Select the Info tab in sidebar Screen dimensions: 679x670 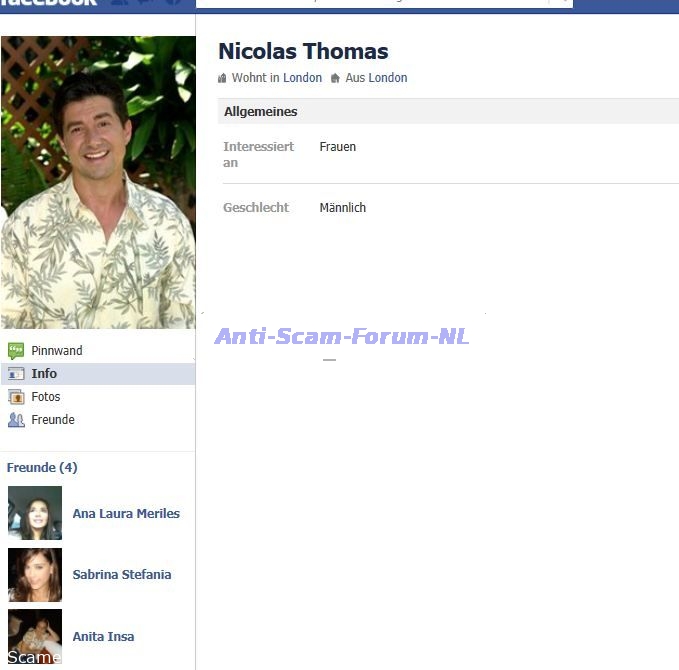pyautogui.click(x=44, y=374)
